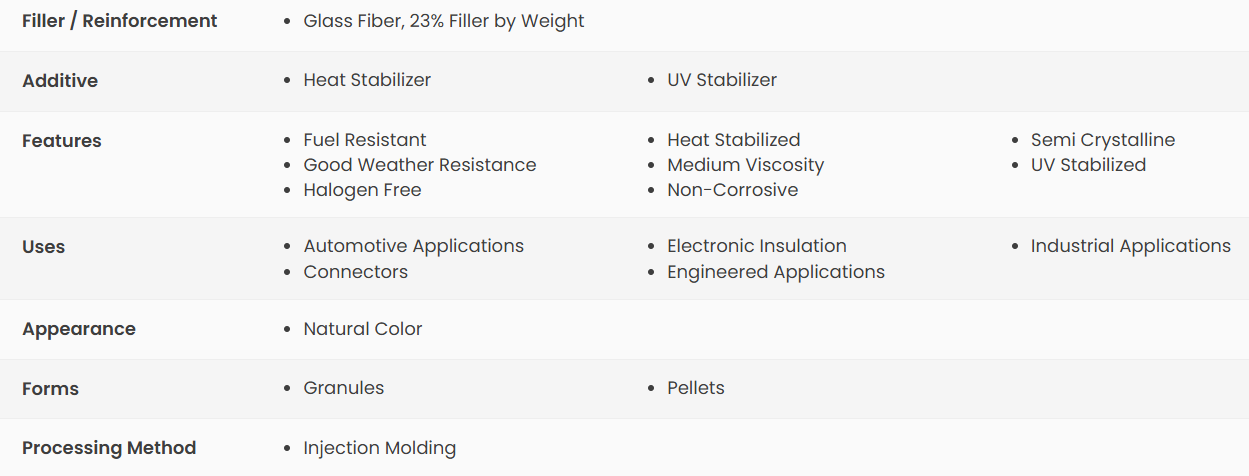Click the Natural Color appearance value
Screen dimensions: 1249x476
363,329
